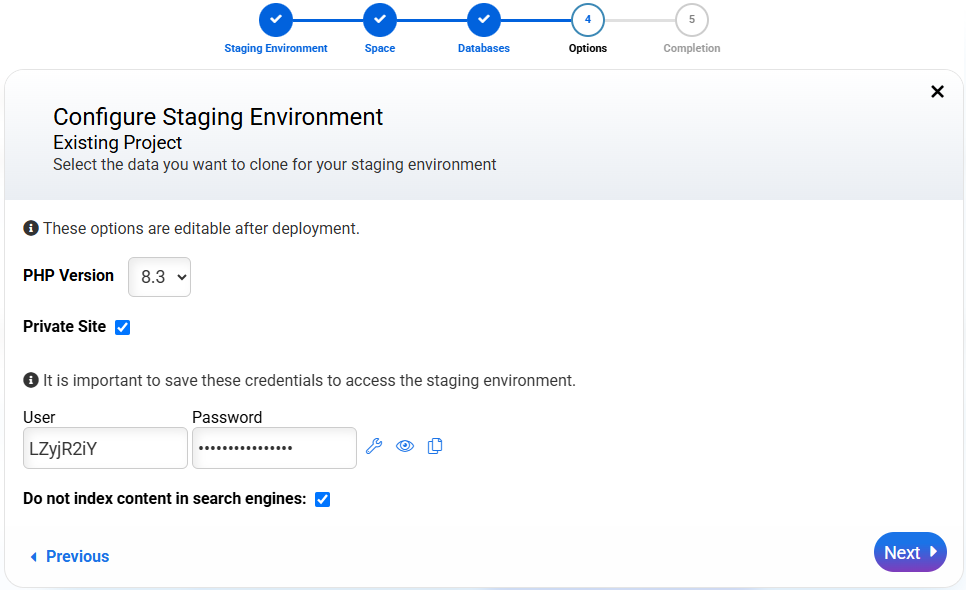Screen dimensions: 966x590
Task: Click into the User input field
Action: (105, 448)
